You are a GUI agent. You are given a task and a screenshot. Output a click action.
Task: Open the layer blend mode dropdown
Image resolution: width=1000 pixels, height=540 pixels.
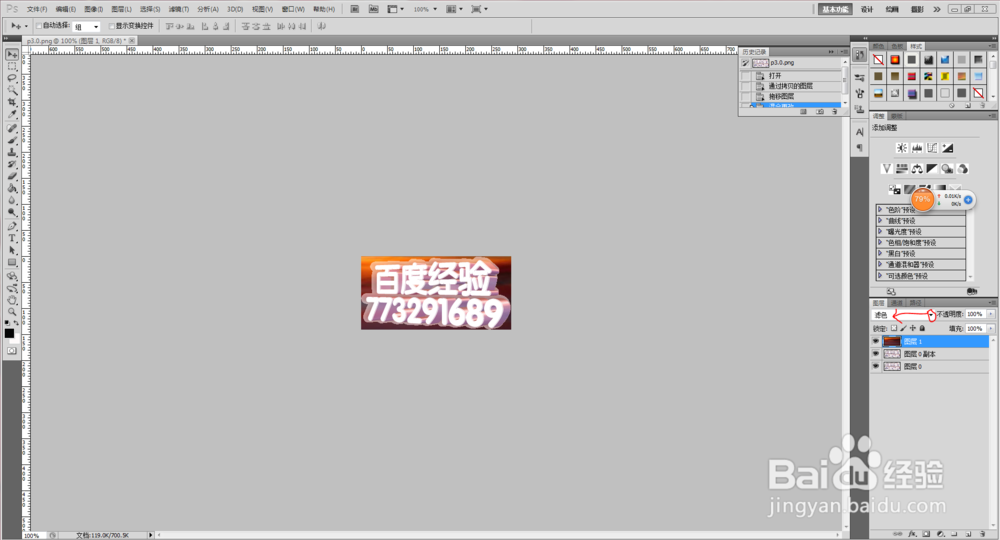point(904,315)
